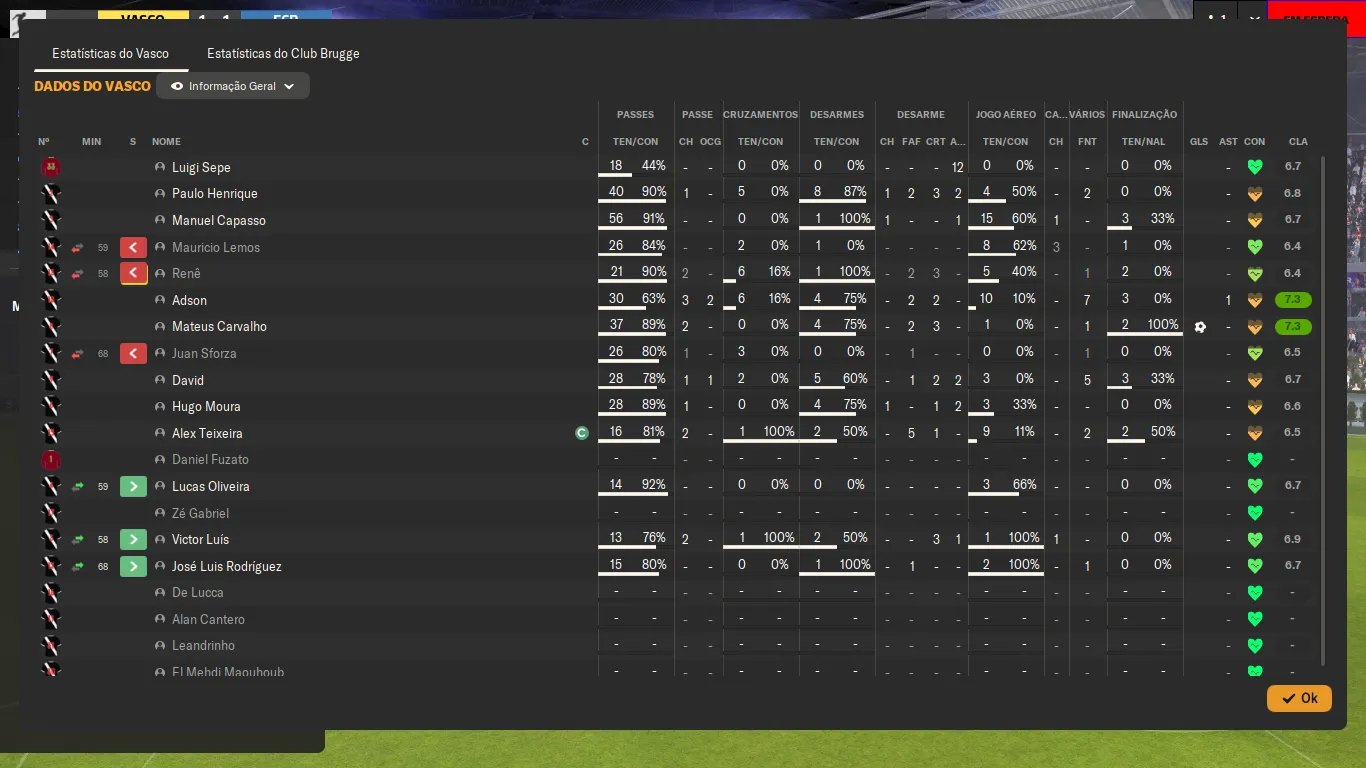1366x768 pixels.
Task: Open player Luigi Sepe
Action: coord(201,167)
